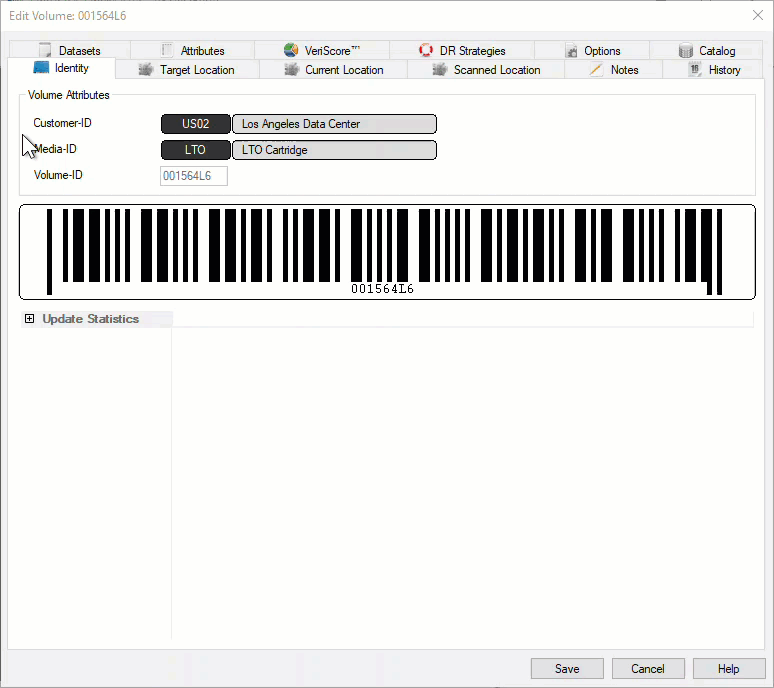Cancel editing the volume
Viewport: 774px width, 688px height.
pos(648,669)
